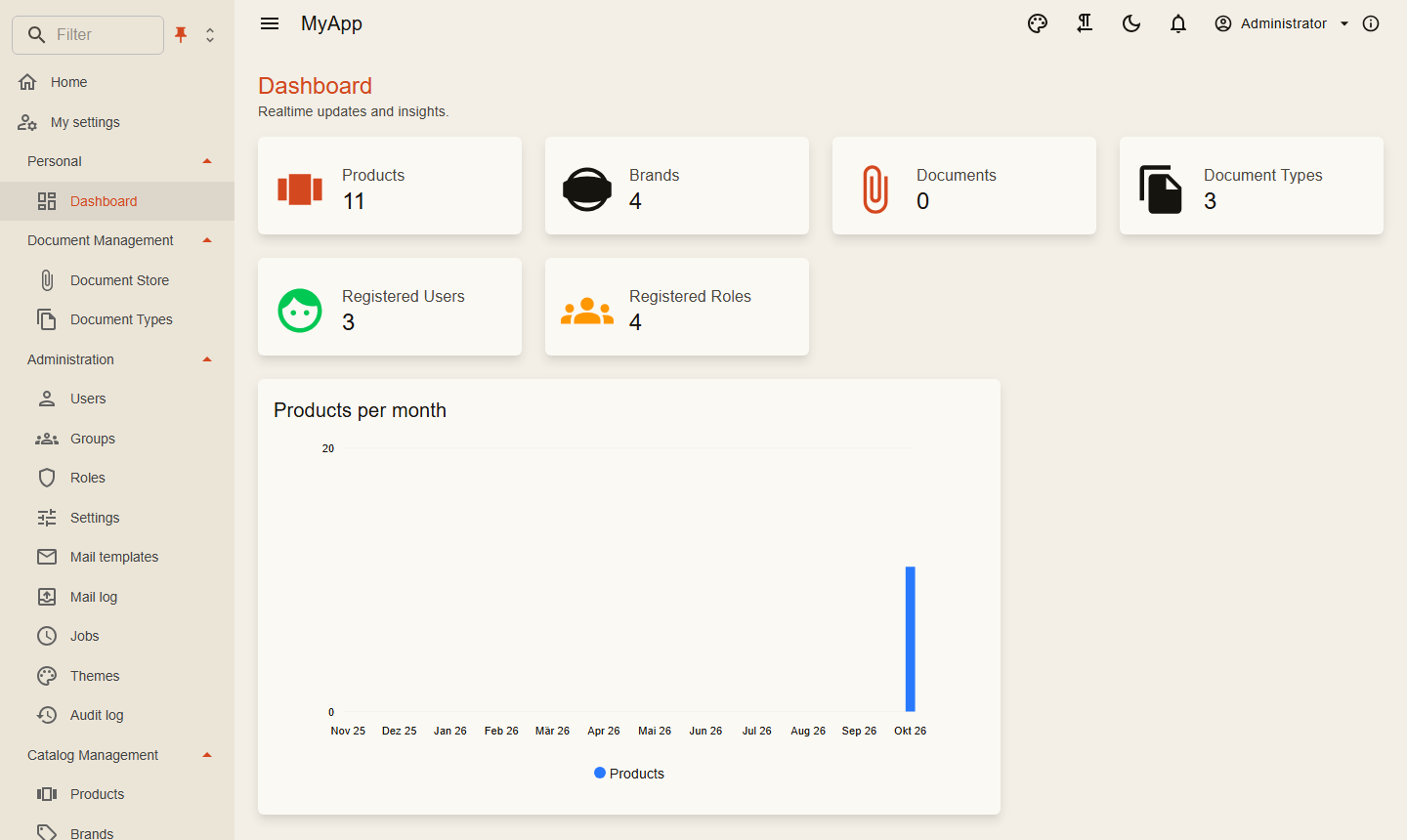Open Products in the sidebar
The height and width of the screenshot is (840, 1407).
point(117,794)
